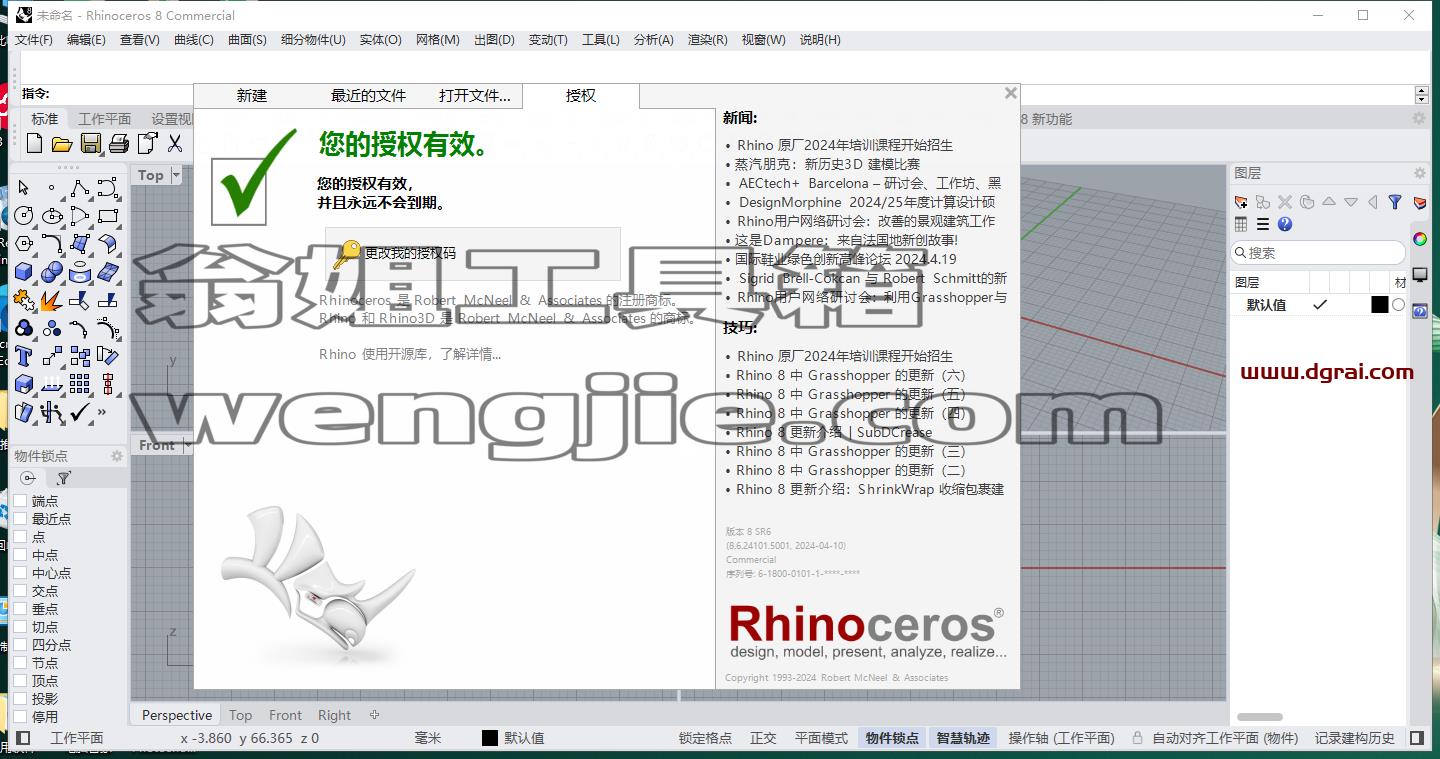Click the Explode icon
Image resolution: width=1440 pixels, height=759 pixels.
tap(52, 300)
